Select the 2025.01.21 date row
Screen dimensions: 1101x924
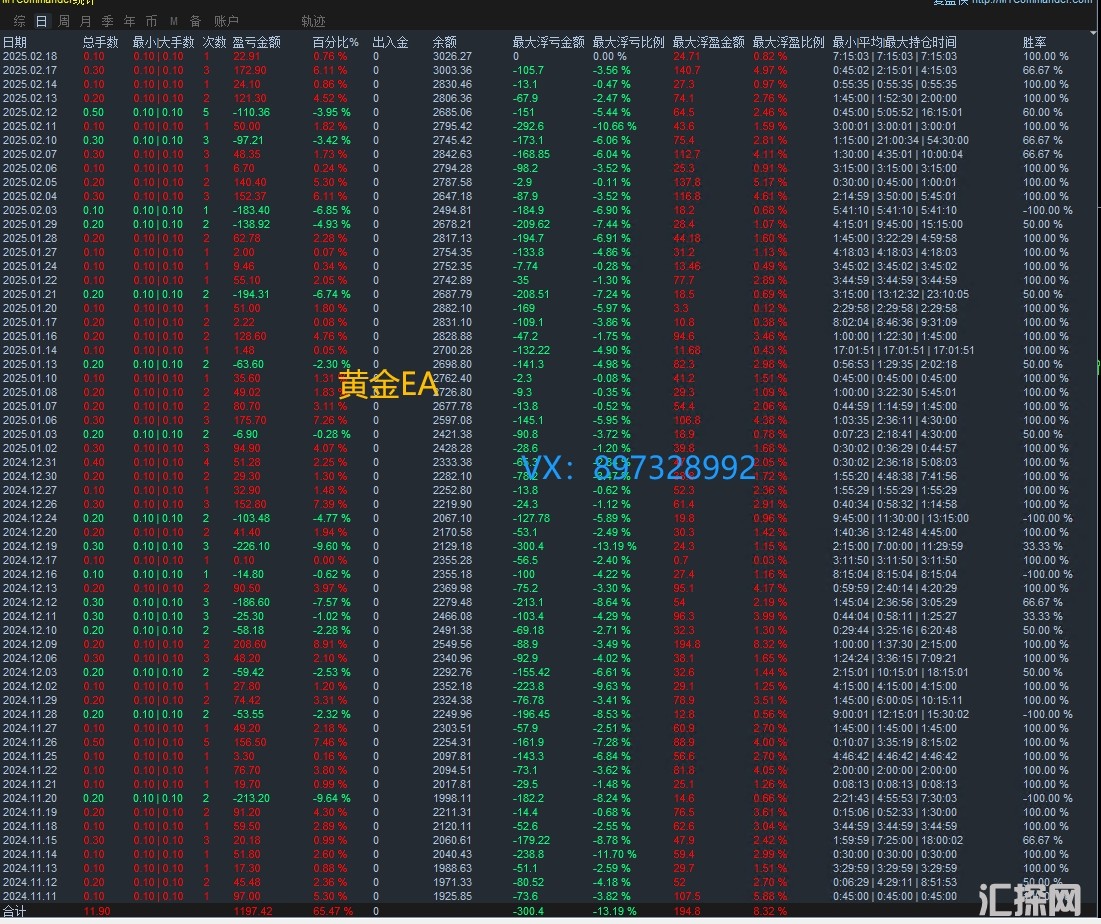[30, 294]
